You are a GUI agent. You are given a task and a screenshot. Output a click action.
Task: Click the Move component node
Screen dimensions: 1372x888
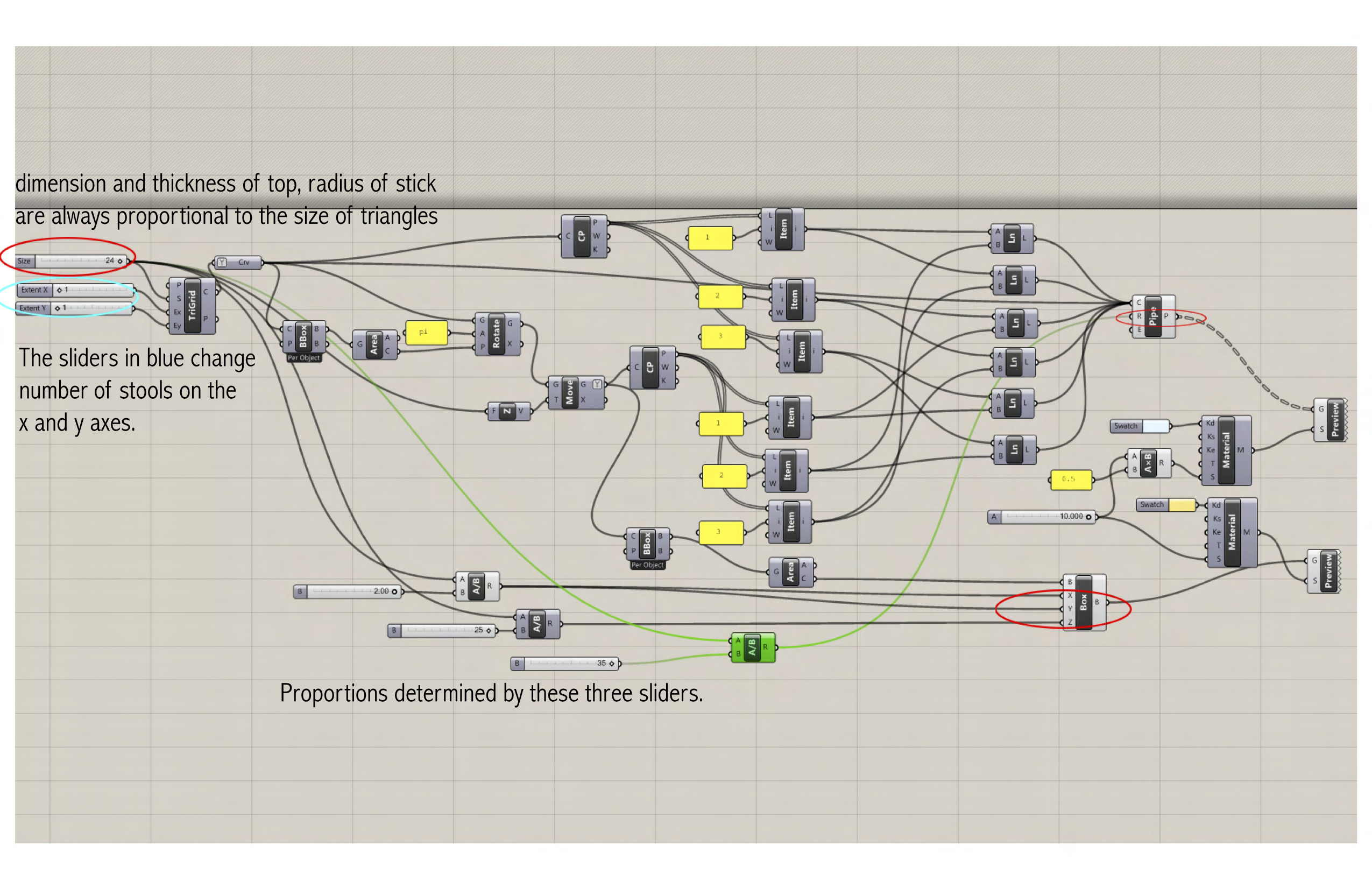point(570,392)
